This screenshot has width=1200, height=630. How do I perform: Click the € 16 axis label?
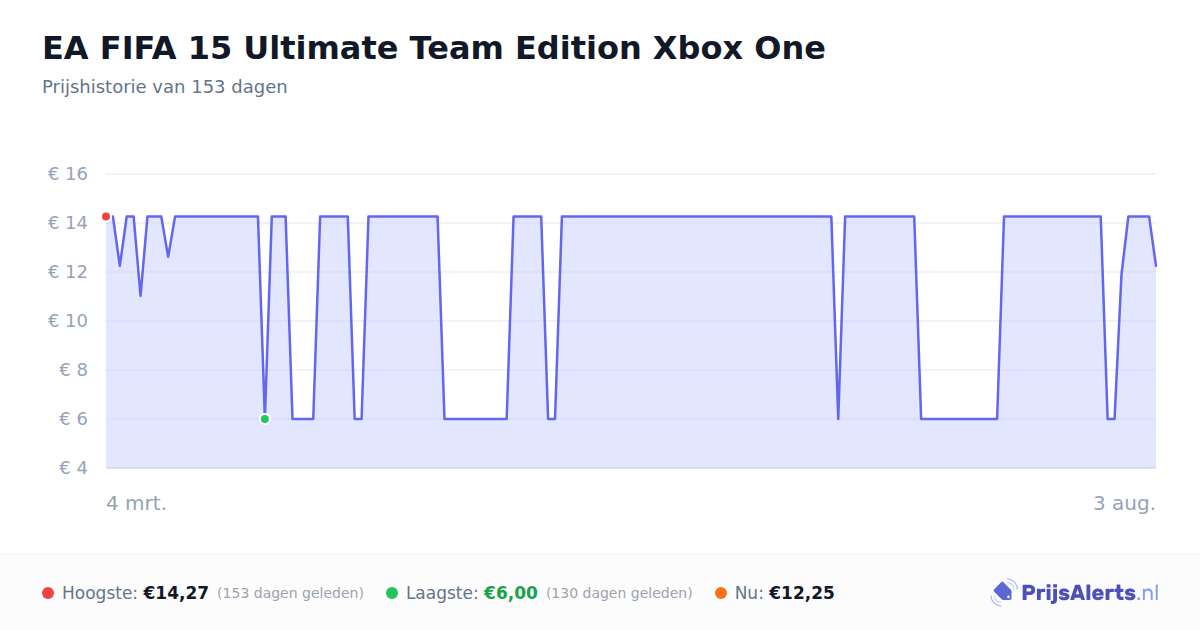[68, 174]
